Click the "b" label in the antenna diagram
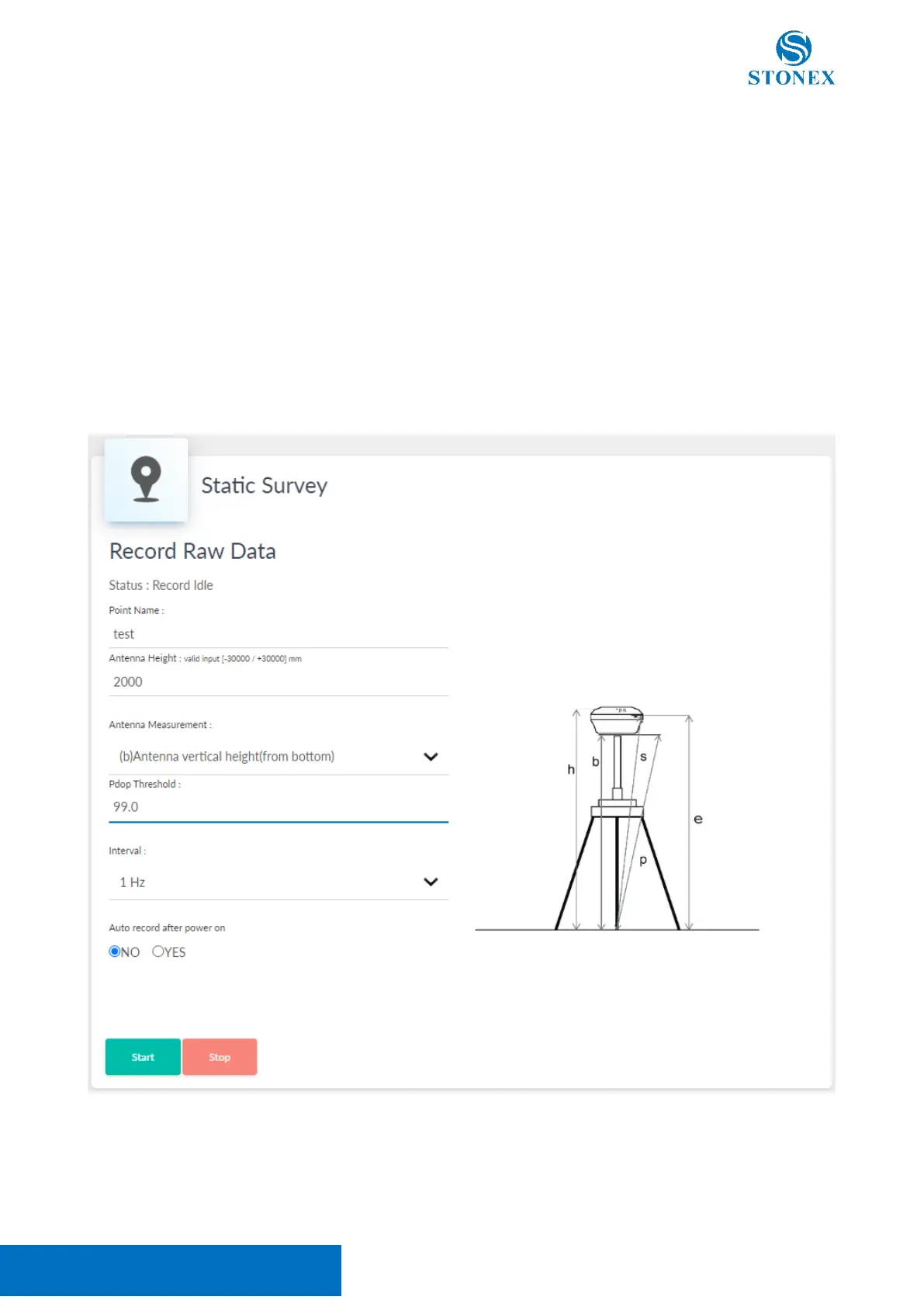924x1307 pixels. coord(596,762)
